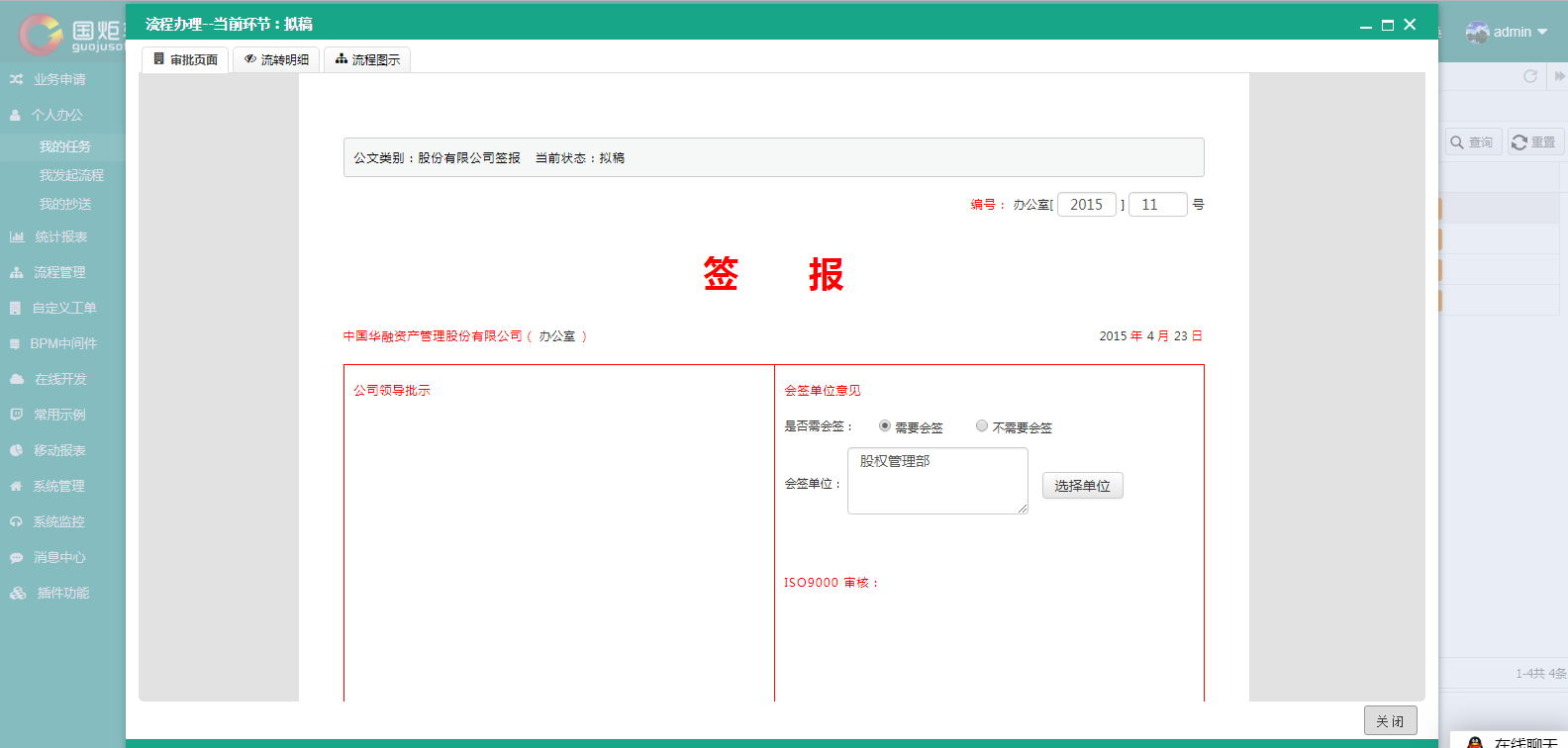Click the 统计报表 chart icon
The width and height of the screenshot is (1568, 748).
[x=17, y=236]
